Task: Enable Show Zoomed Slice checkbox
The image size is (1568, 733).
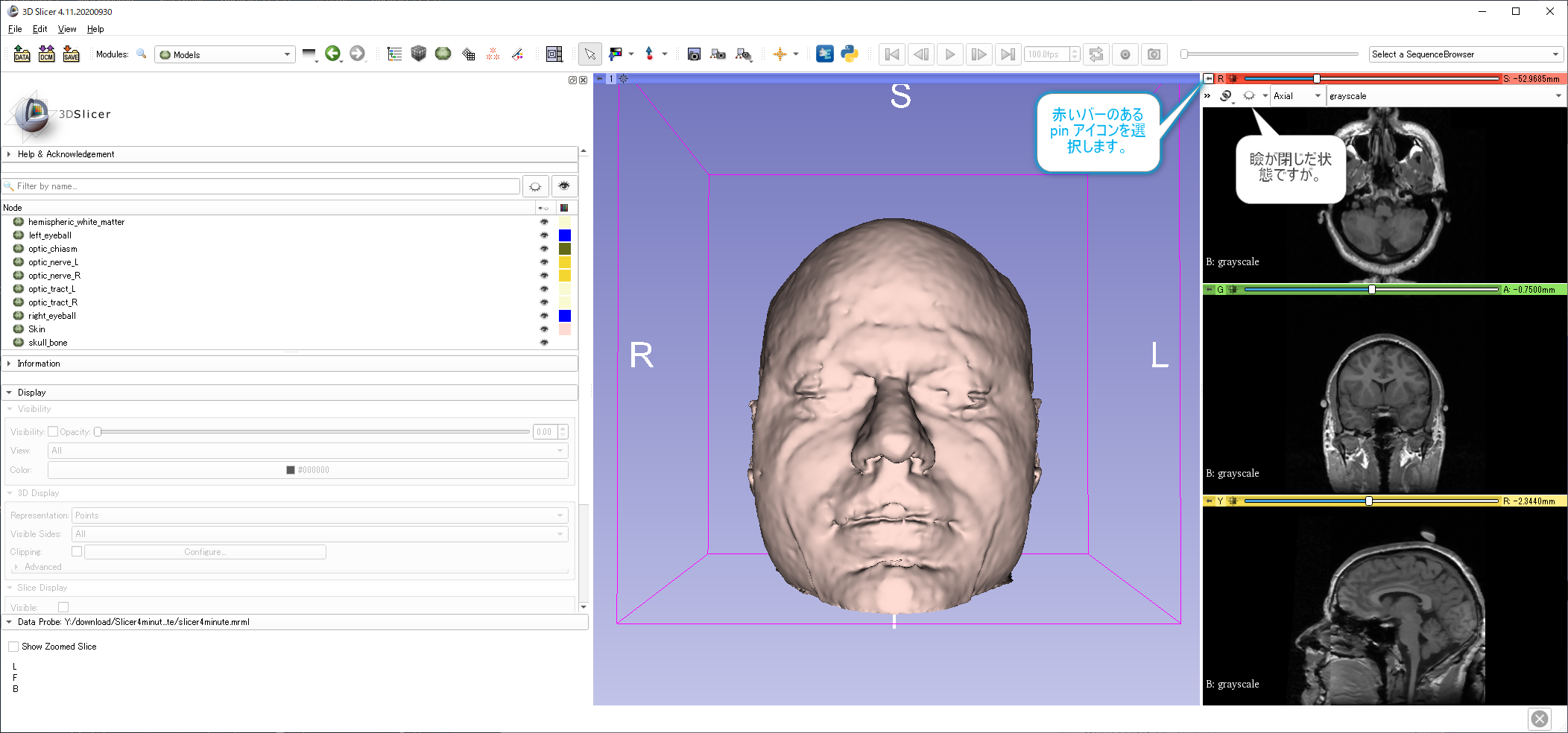Action: [13, 647]
